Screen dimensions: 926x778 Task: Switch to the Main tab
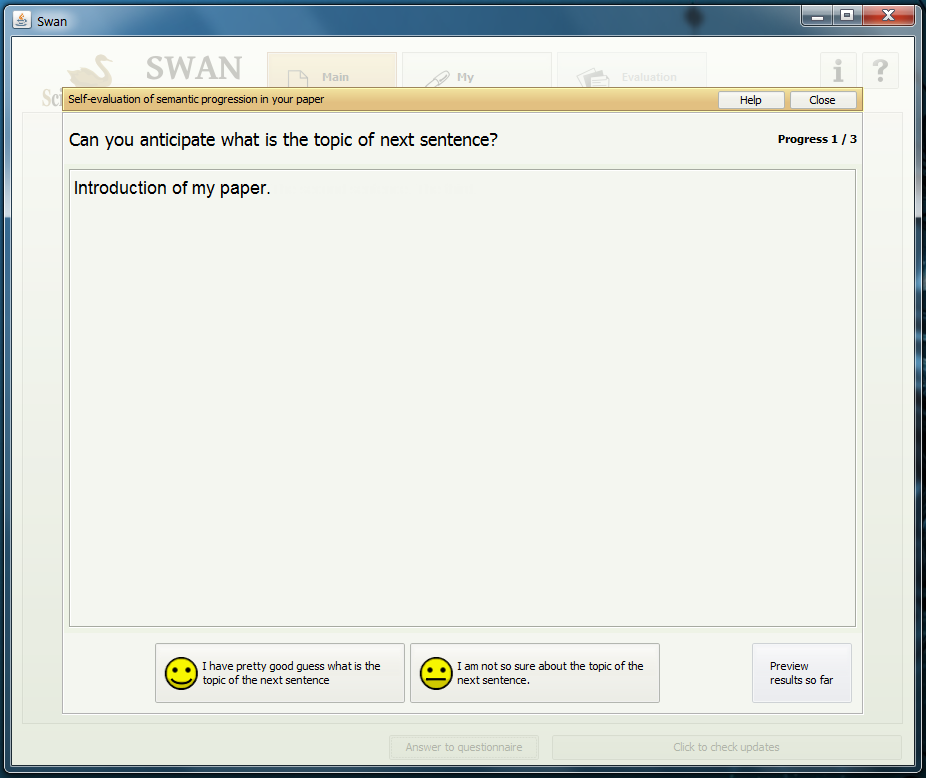click(332, 70)
